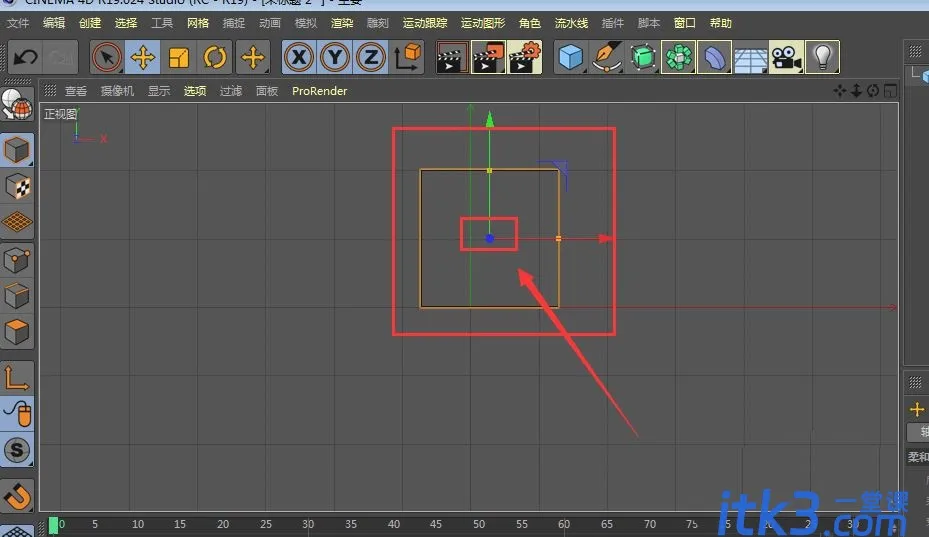Open the 运动图形 menu
This screenshot has height=537, width=929.
click(x=483, y=23)
